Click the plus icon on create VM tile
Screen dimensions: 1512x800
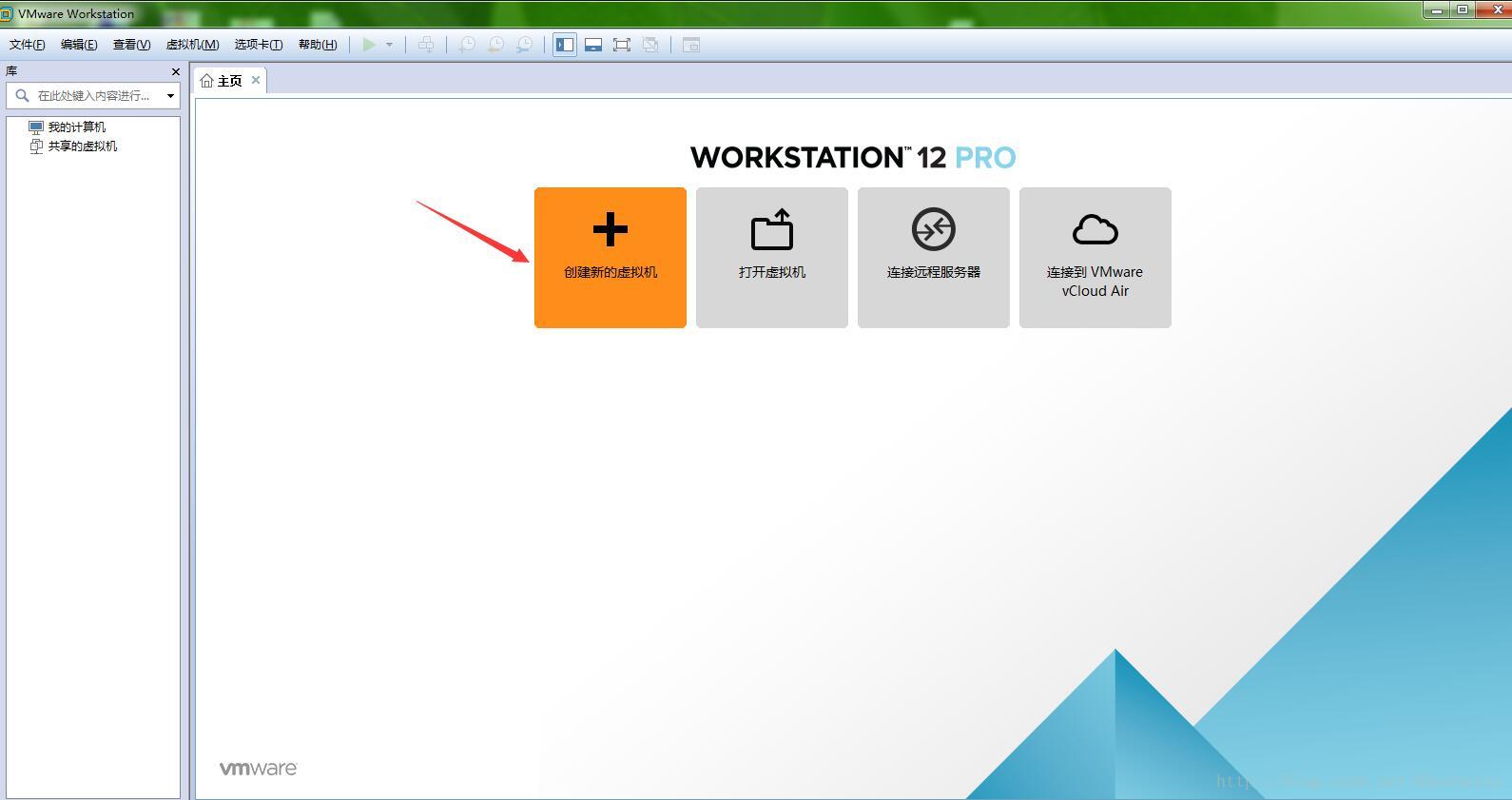coord(611,229)
